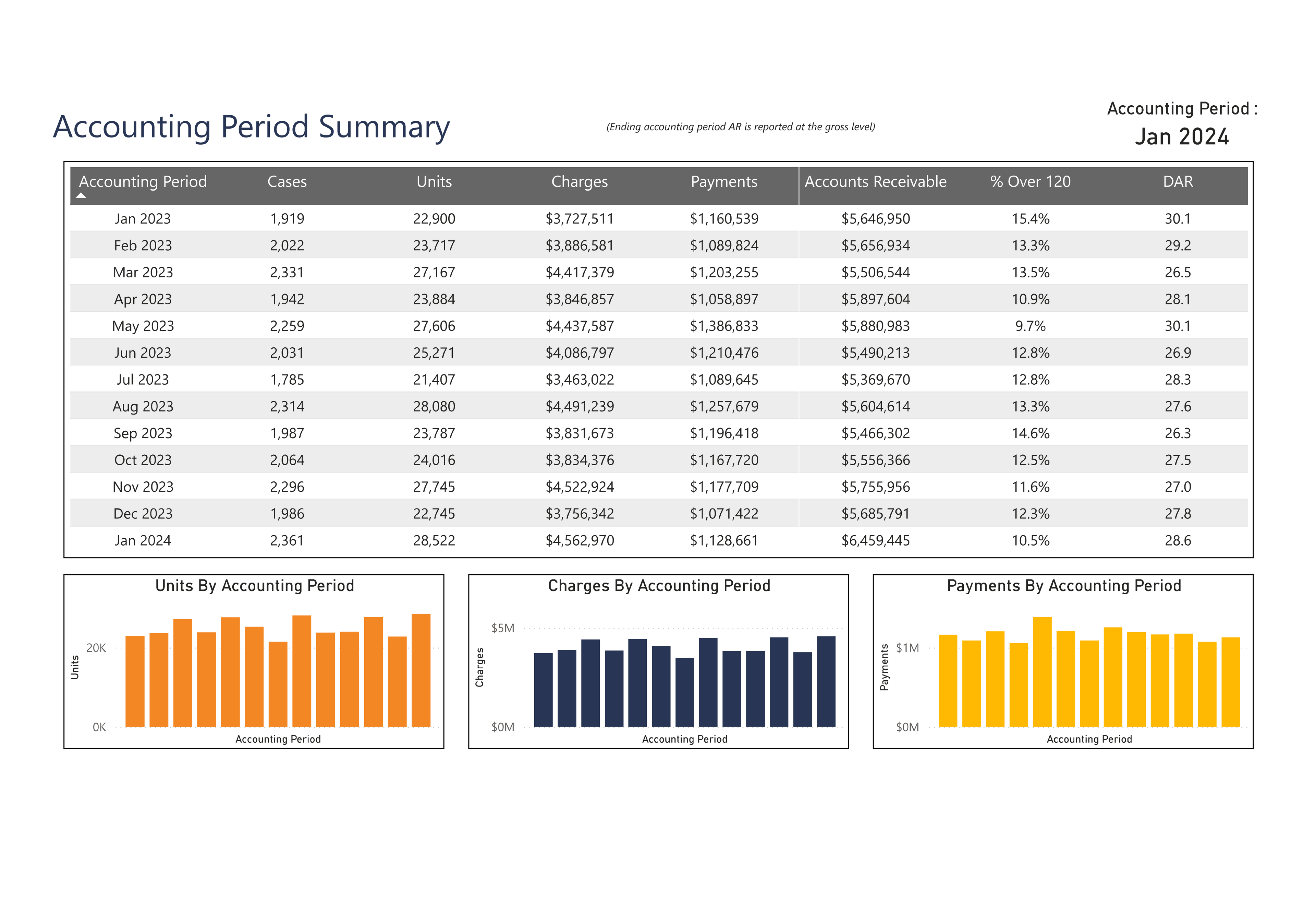Screen dimensions: 1316x909
Task: Click accounts receivable value $6,459,445
Action: tap(875, 540)
